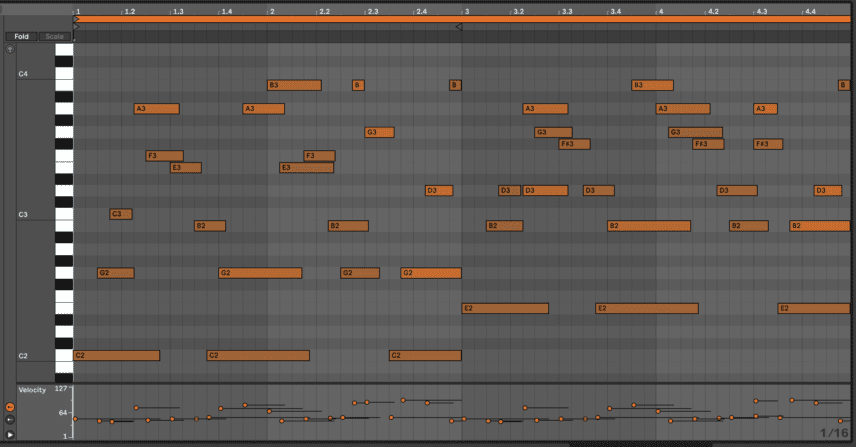
Task: Click ruler bar 4 marker
Action: [661, 11]
